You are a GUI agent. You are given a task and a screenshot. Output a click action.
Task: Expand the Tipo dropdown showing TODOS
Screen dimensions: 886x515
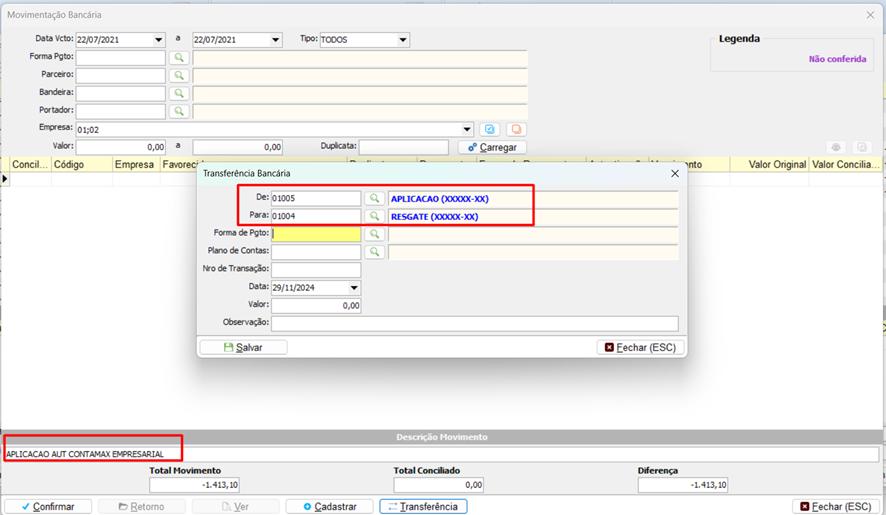403,40
